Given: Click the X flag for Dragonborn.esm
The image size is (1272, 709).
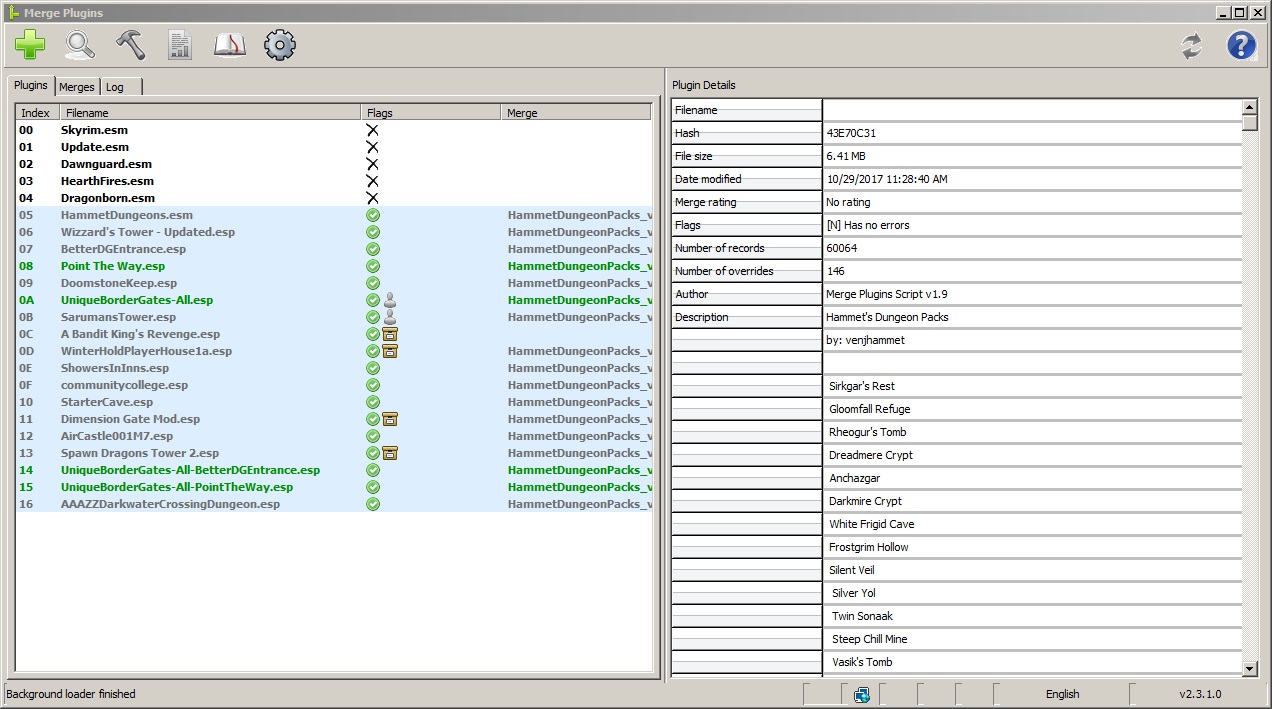Looking at the screenshot, I should pyautogui.click(x=372, y=198).
